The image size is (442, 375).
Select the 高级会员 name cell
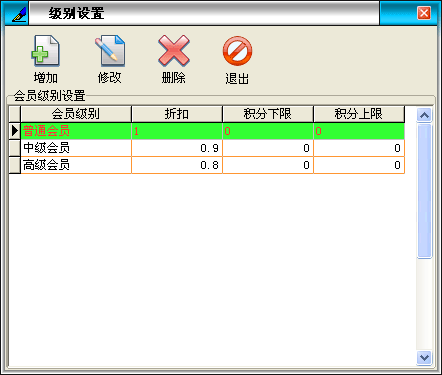[x=76, y=165]
